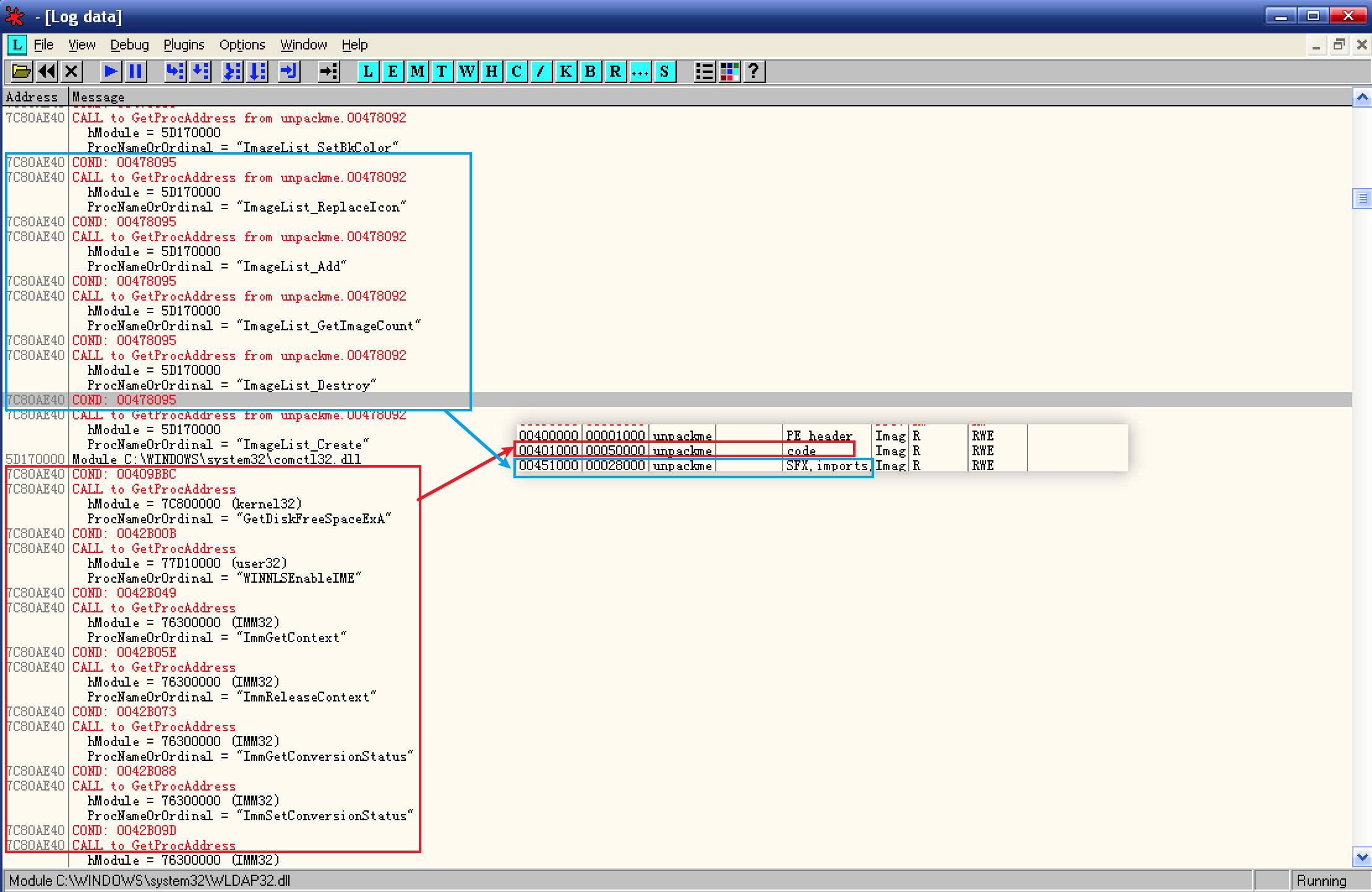Click the Restart program rewind icon
The height and width of the screenshot is (892, 1372).
coord(47,72)
